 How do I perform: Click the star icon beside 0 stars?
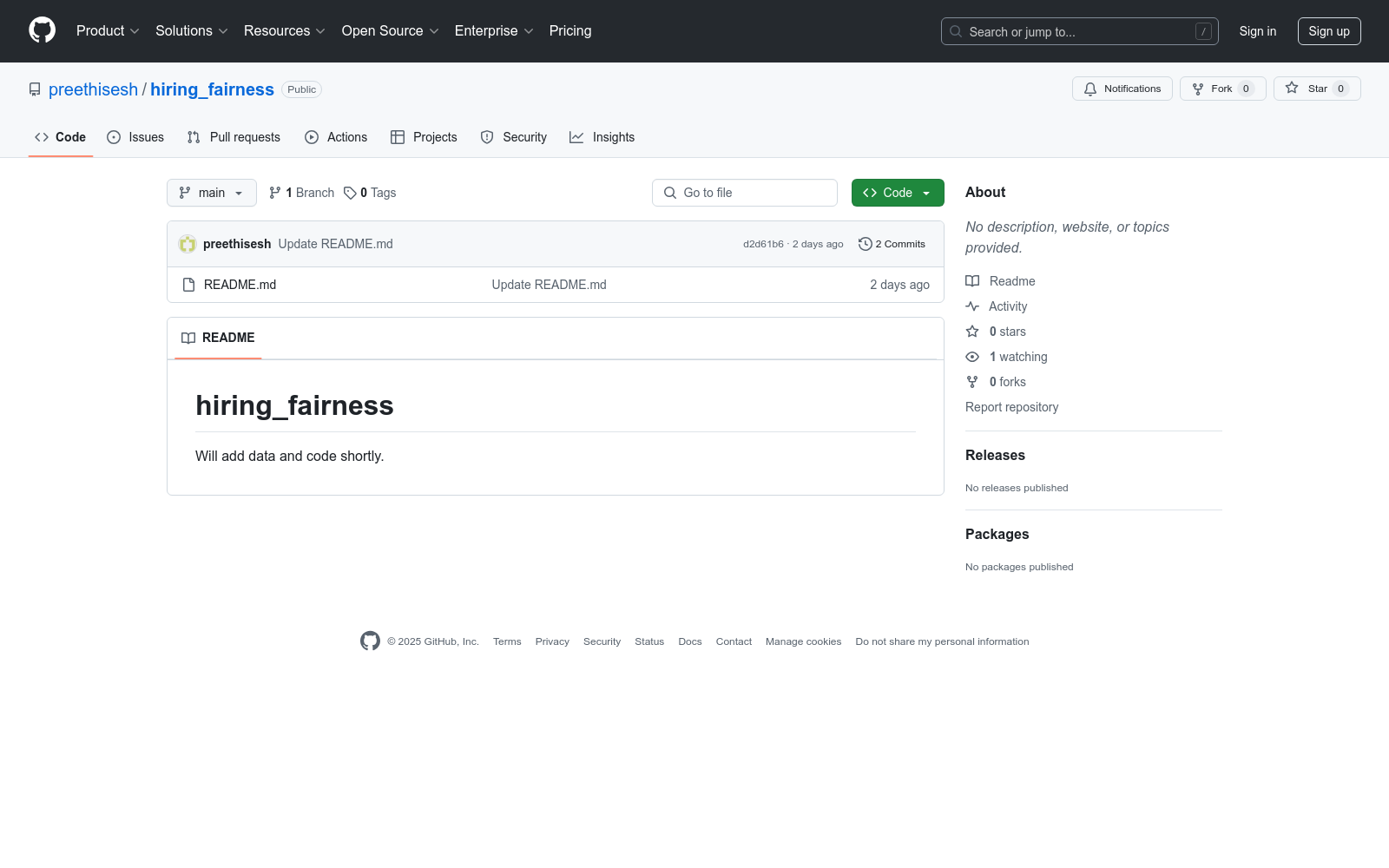coord(972,332)
